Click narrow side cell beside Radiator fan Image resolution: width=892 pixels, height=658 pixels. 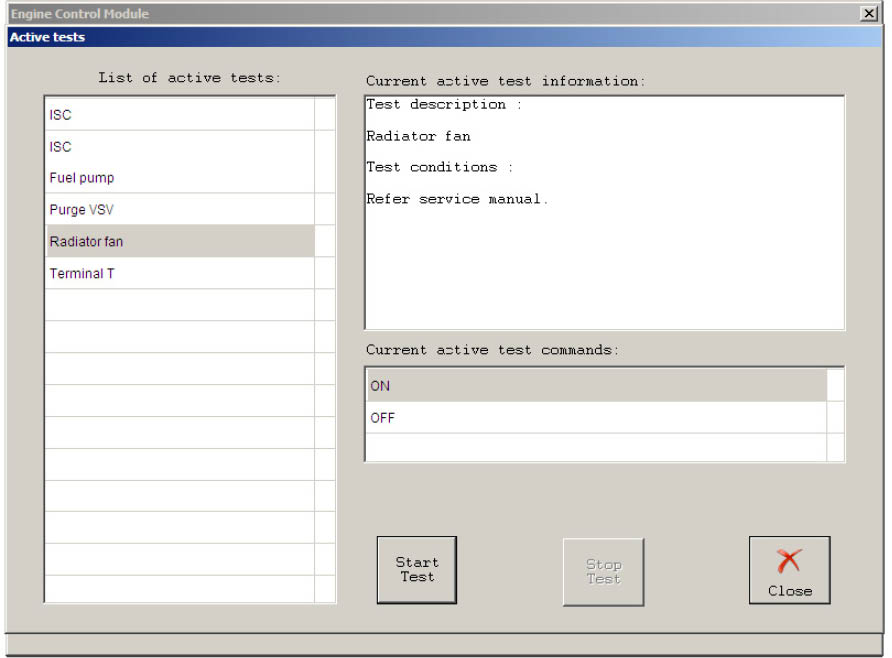pyautogui.click(x=325, y=242)
